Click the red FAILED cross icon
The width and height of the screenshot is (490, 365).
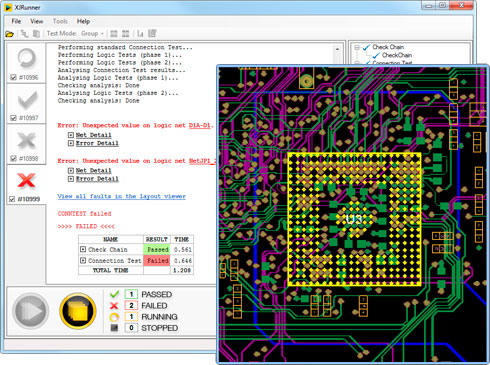click(x=114, y=306)
